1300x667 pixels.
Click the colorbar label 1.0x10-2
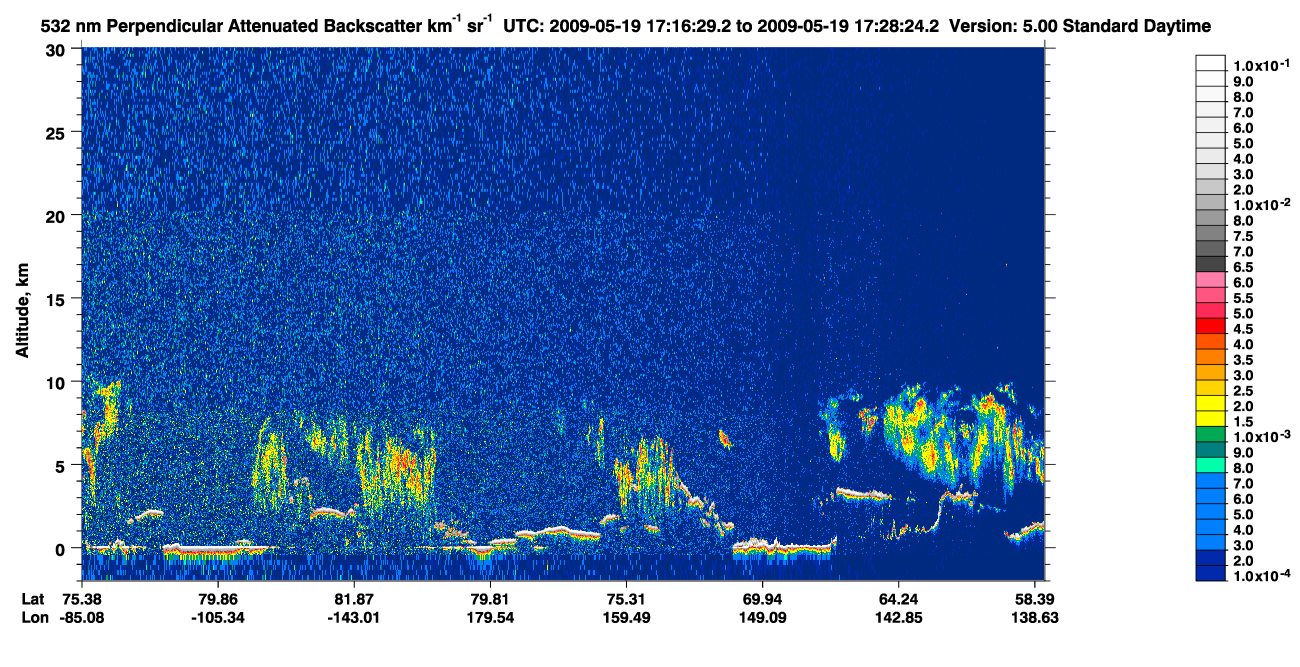coord(1261,204)
